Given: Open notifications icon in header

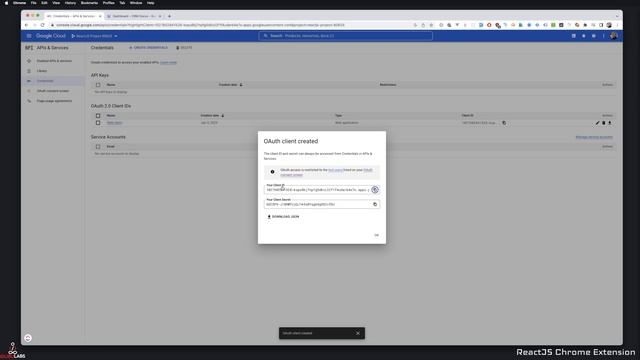Looking at the screenshot, I should click(x=584, y=36).
